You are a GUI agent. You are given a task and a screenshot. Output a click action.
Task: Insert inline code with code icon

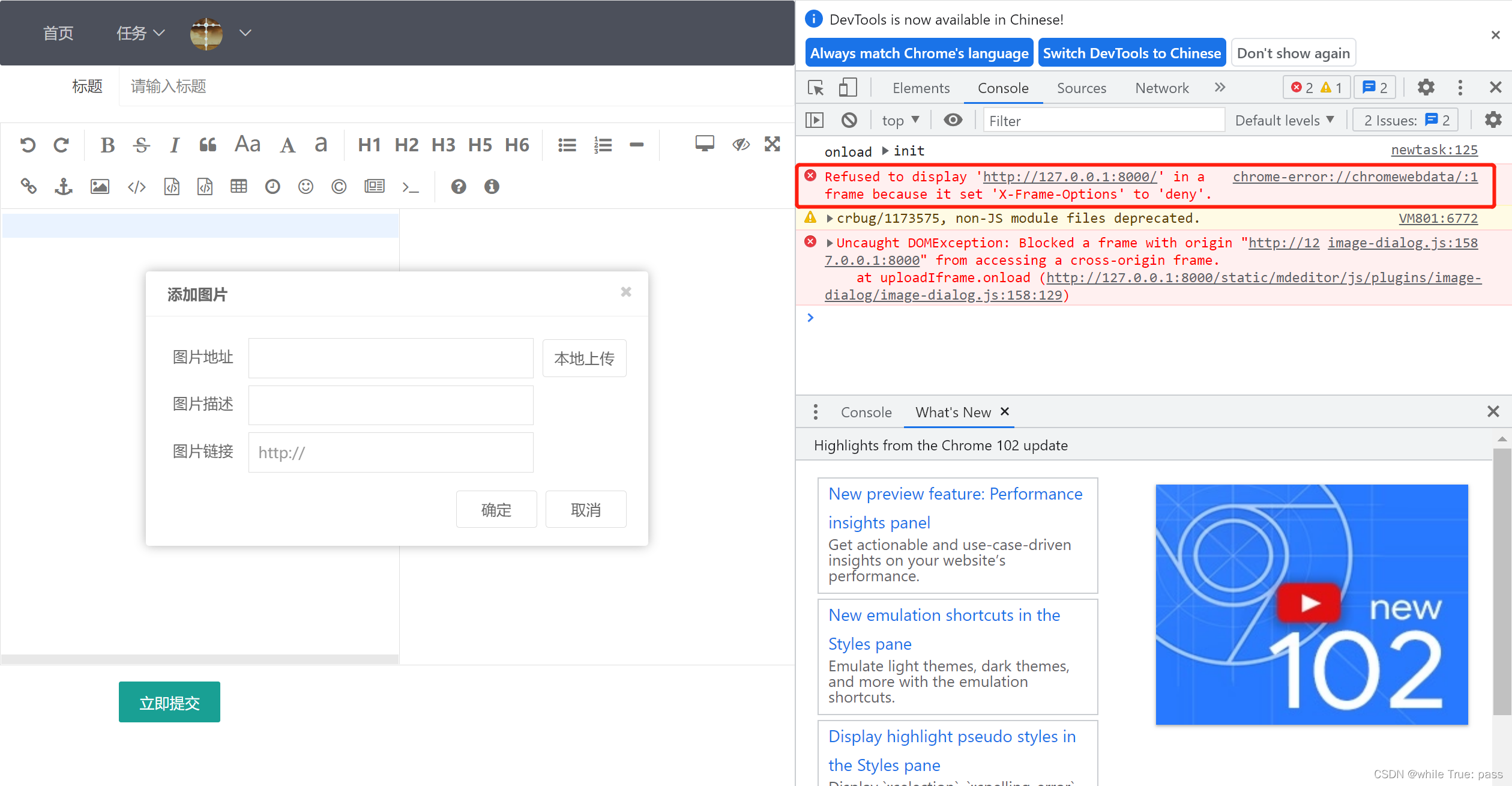click(x=137, y=187)
